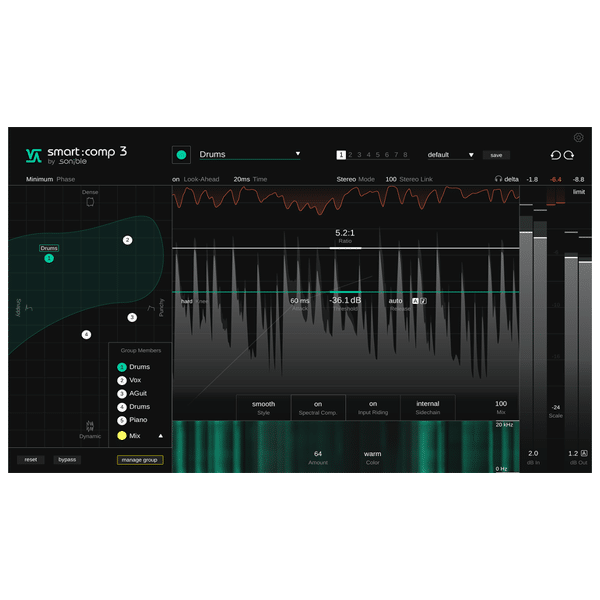Image resolution: width=600 pixels, height=600 pixels.
Task: Click the headphones delta icon
Action: coord(498,179)
